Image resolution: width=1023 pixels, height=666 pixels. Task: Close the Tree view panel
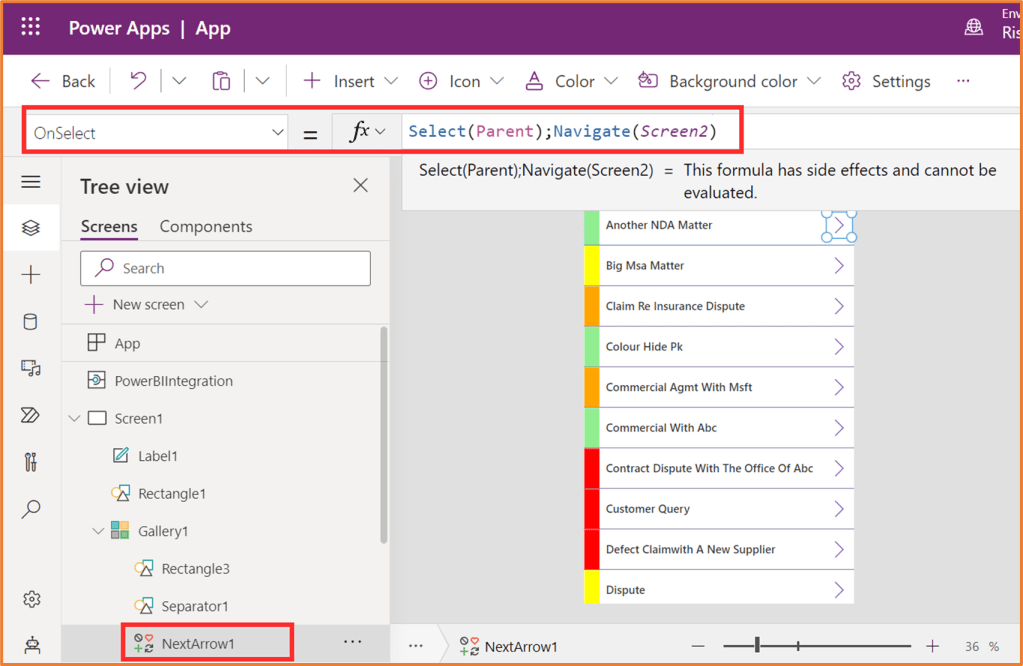coord(360,185)
